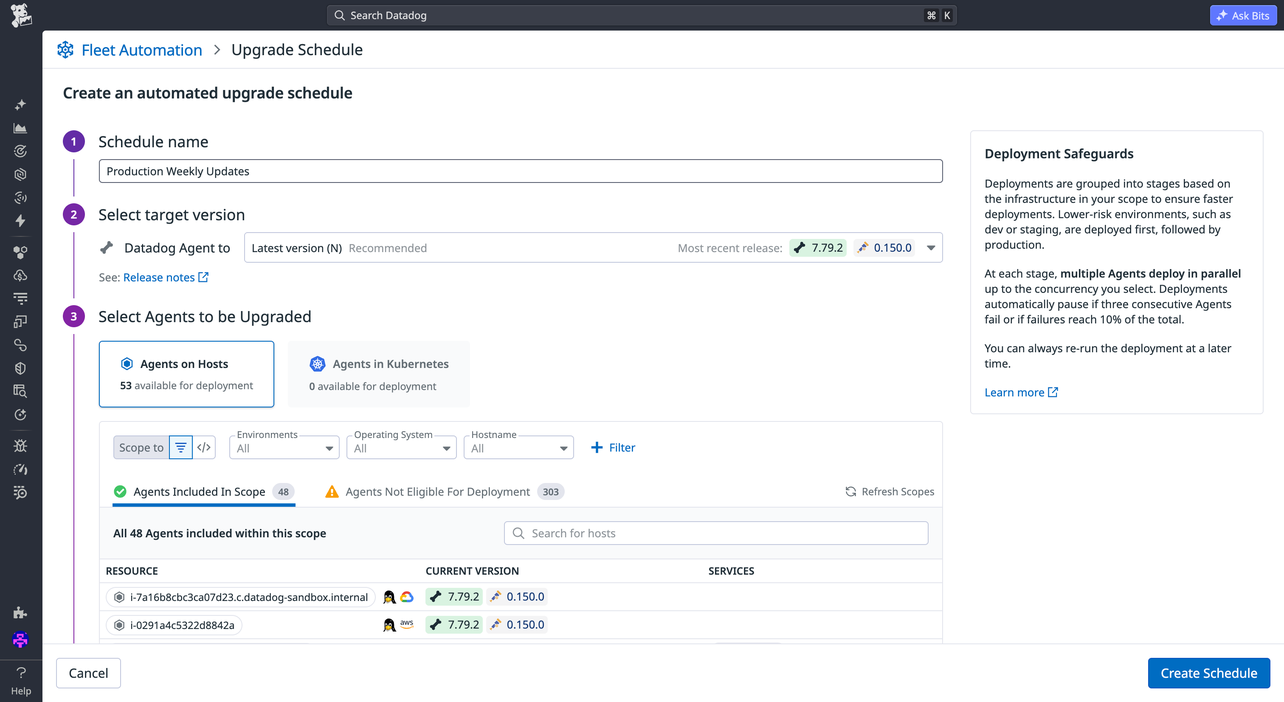This screenshot has width=1284, height=702.
Task: Switch scope to code query mode
Action: pos(204,448)
